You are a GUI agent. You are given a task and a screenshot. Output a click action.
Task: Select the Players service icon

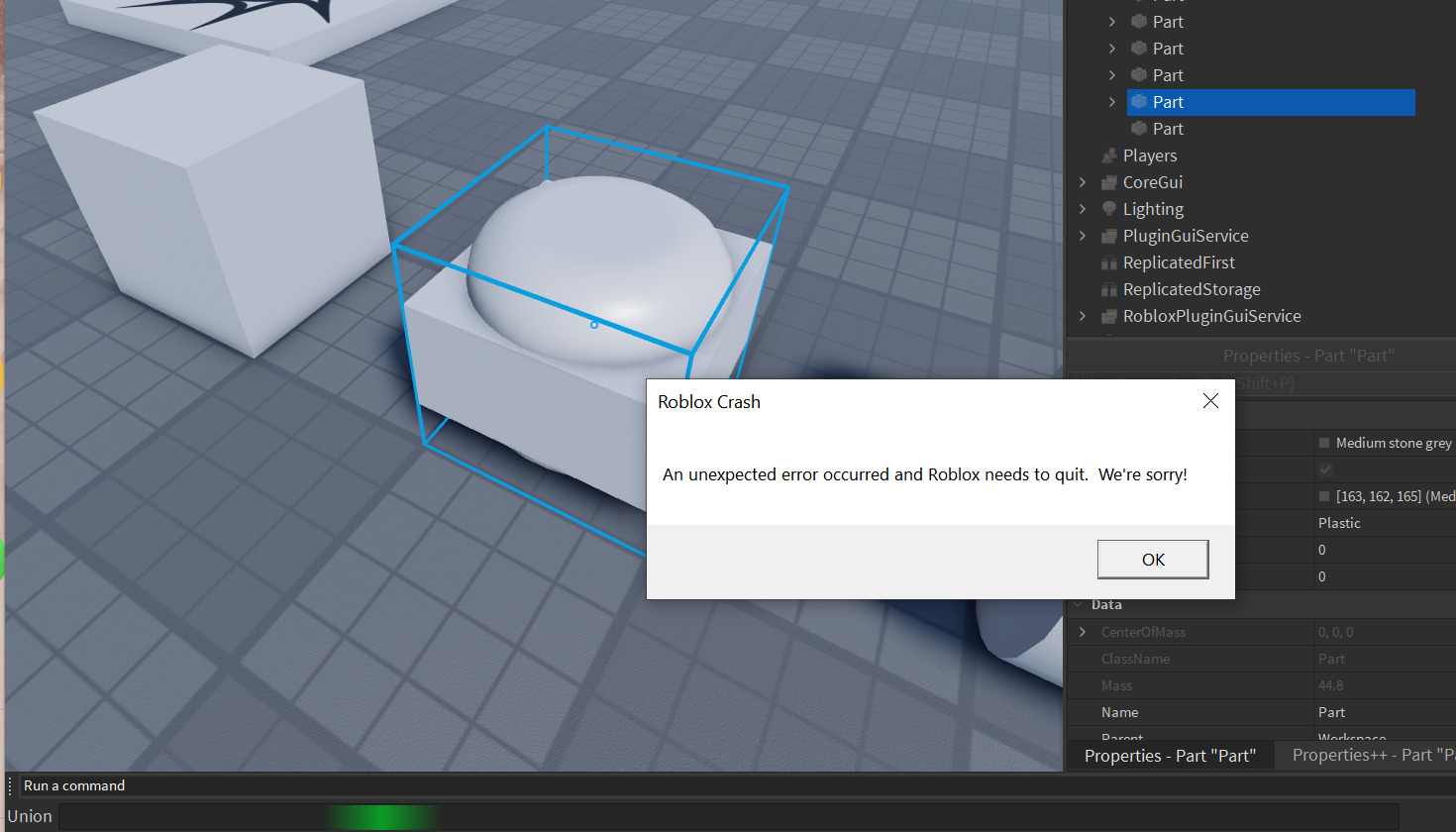1108,155
